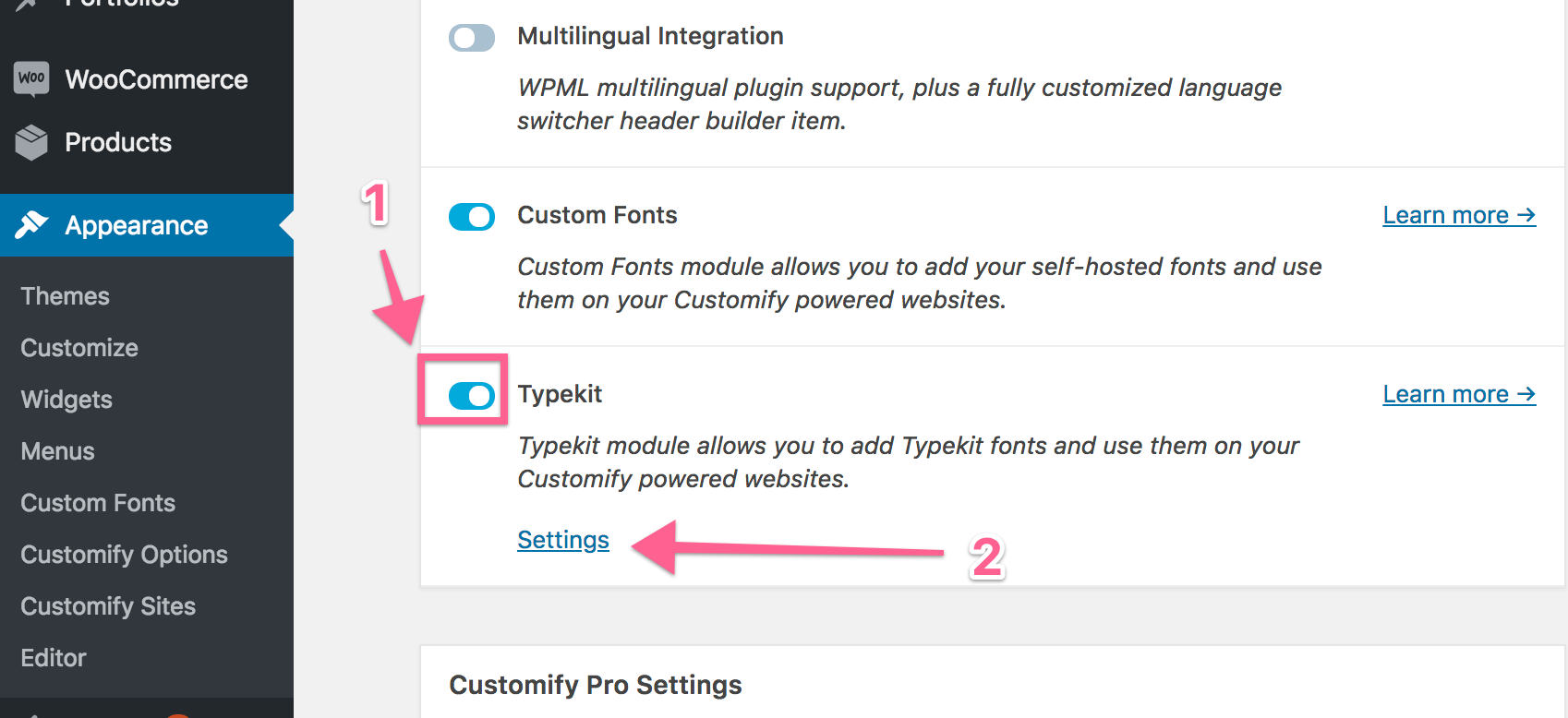Click the Products box icon
Image resolution: width=1568 pixels, height=718 pixels.
click(x=31, y=142)
